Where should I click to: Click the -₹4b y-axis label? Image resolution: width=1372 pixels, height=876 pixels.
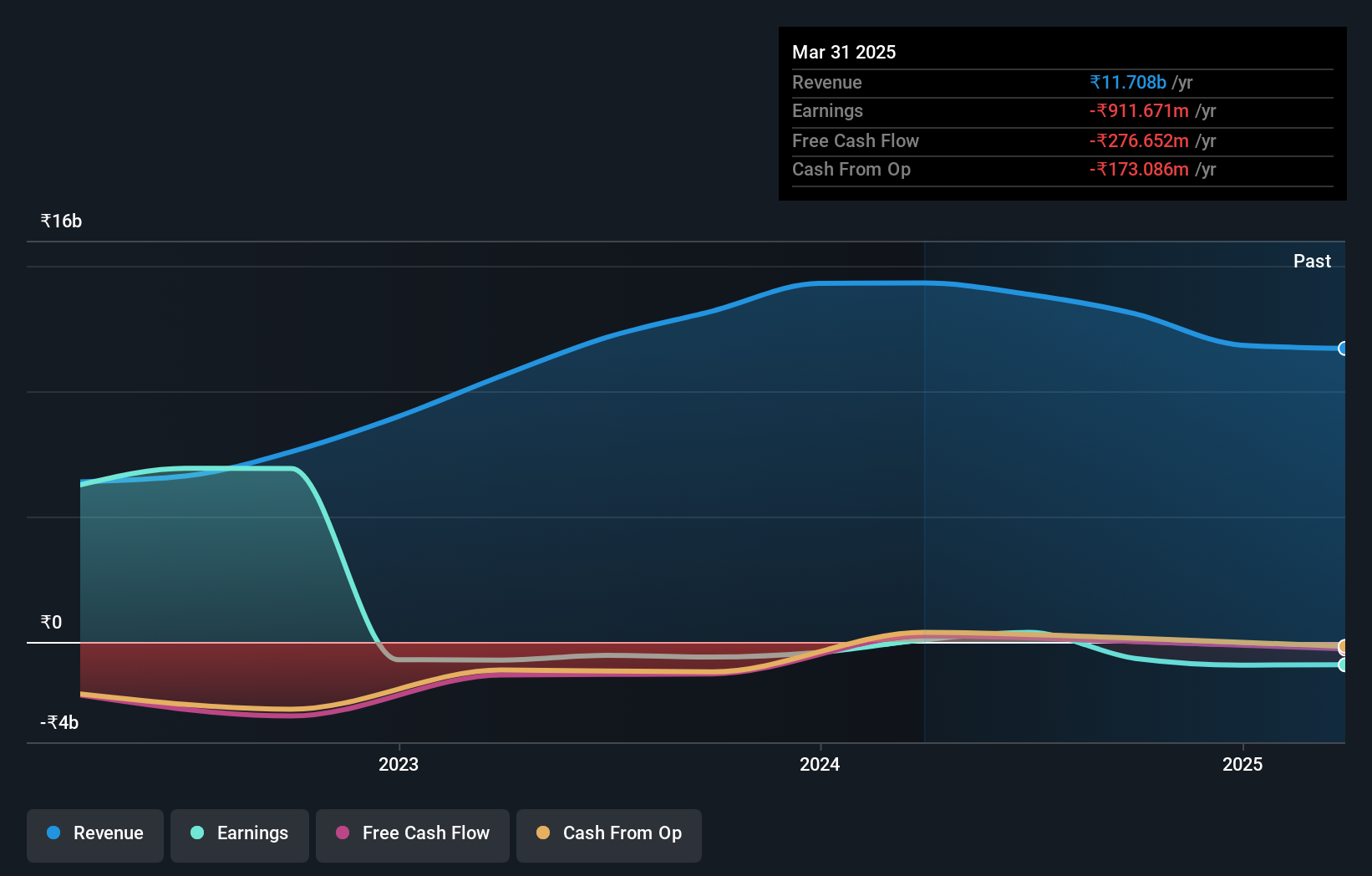tap(59, 722)
